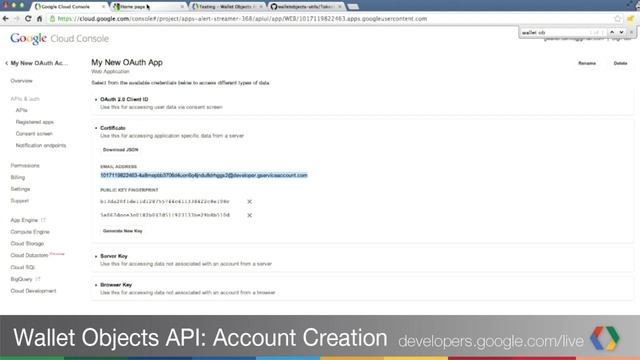Go to the browser home page icon

pyautogui.click(x=39, y=19)
